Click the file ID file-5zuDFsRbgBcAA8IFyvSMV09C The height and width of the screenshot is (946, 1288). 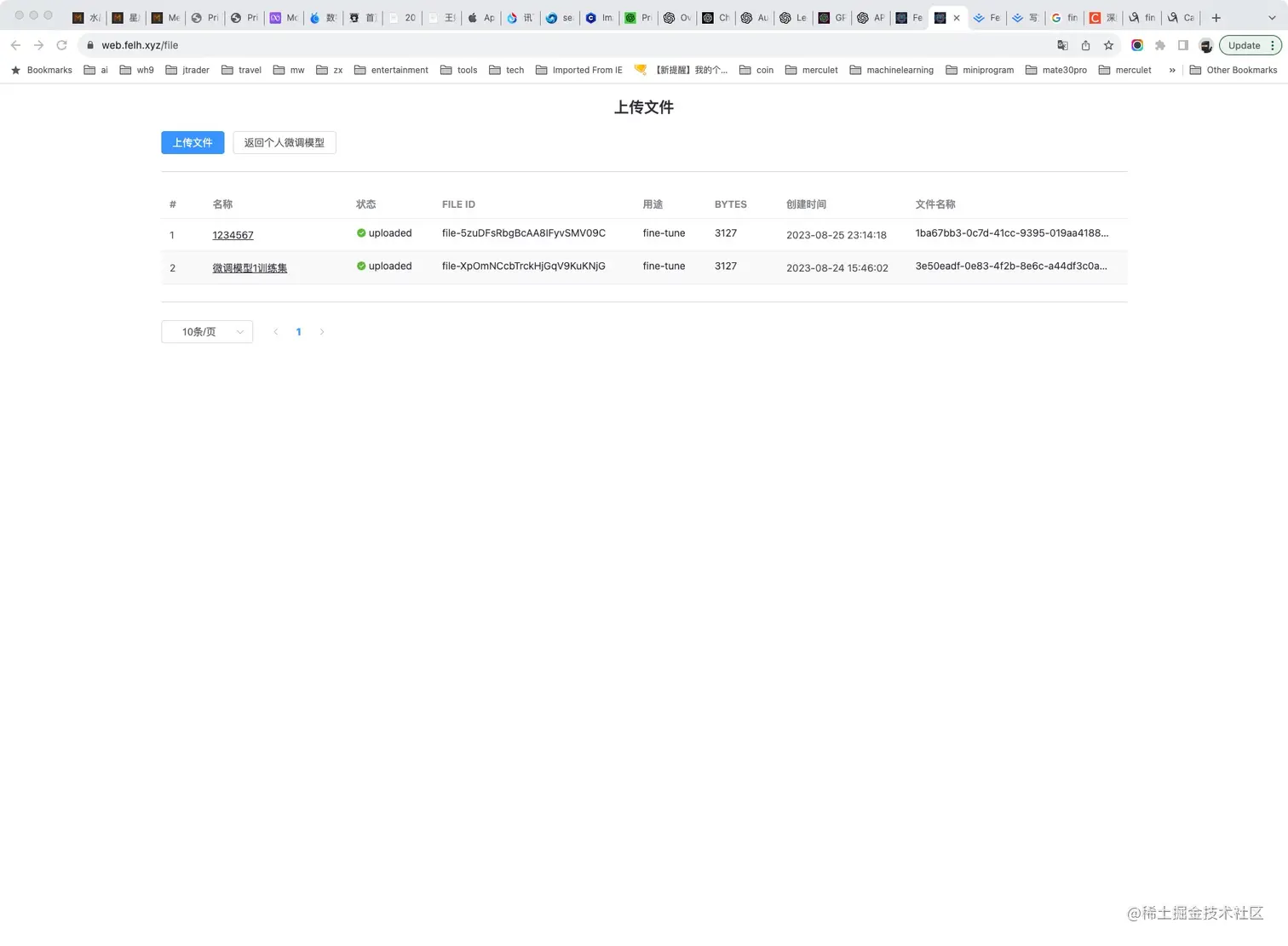pos(524,233)
